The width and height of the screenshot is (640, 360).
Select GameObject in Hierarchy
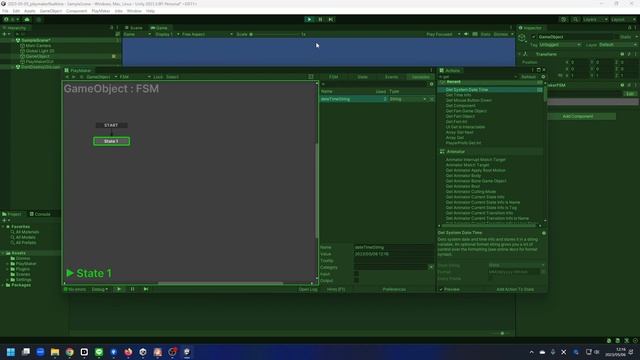tap(37, 56)
